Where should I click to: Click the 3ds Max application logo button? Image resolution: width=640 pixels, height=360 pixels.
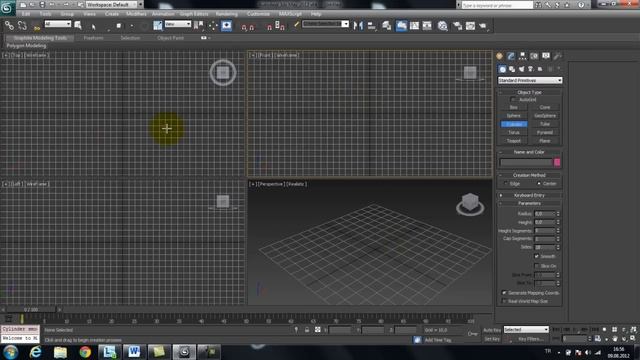7,7
